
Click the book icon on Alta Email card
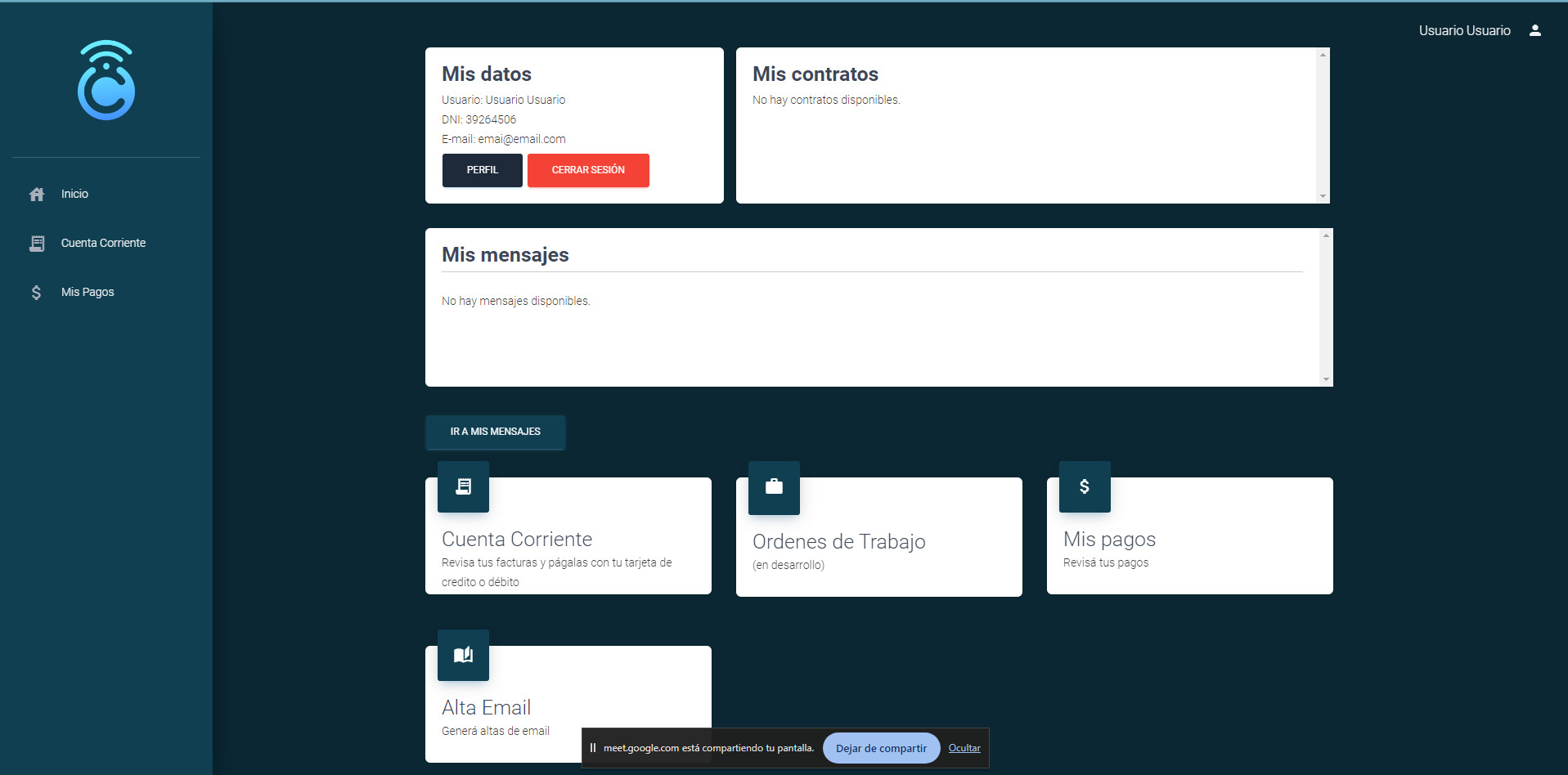[463, 655]
